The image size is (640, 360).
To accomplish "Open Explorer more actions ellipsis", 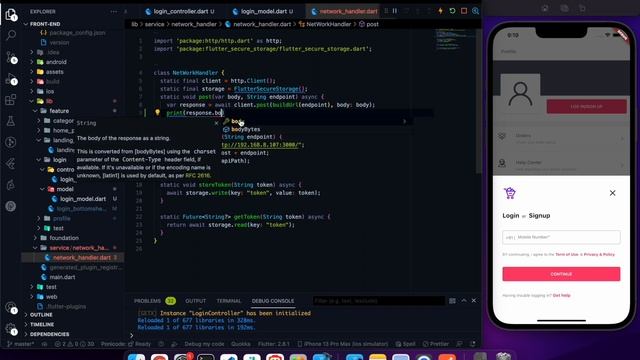I will [x=114, y=11].
